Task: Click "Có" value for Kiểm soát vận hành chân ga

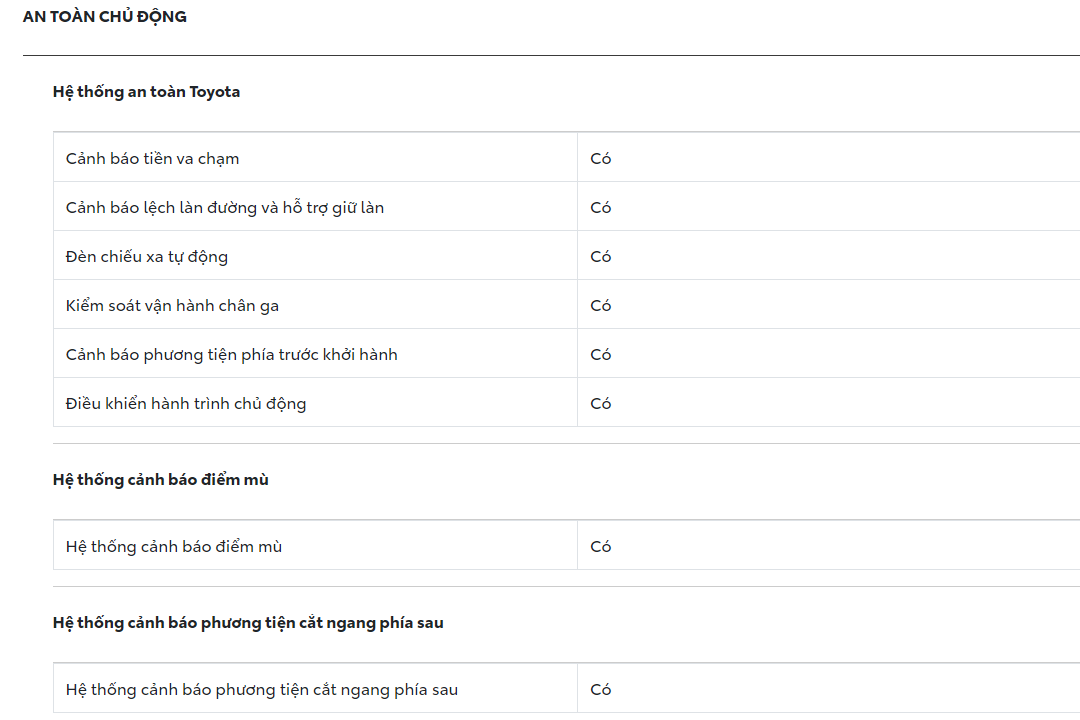Action: tap(601, 306)
